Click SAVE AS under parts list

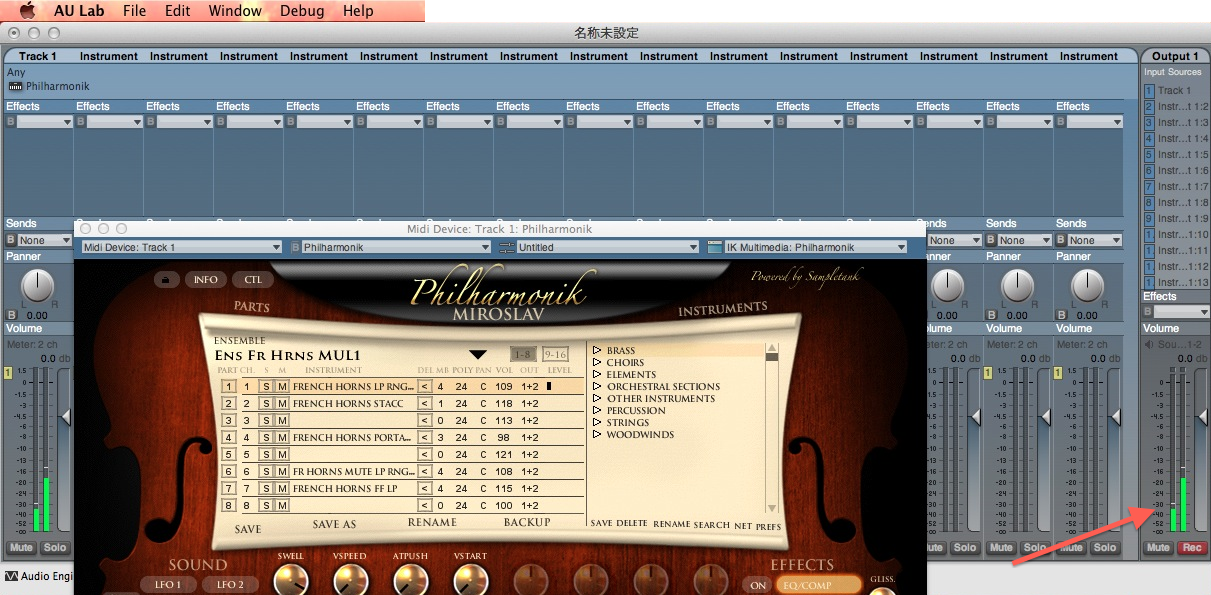click(x=334, y=525)
